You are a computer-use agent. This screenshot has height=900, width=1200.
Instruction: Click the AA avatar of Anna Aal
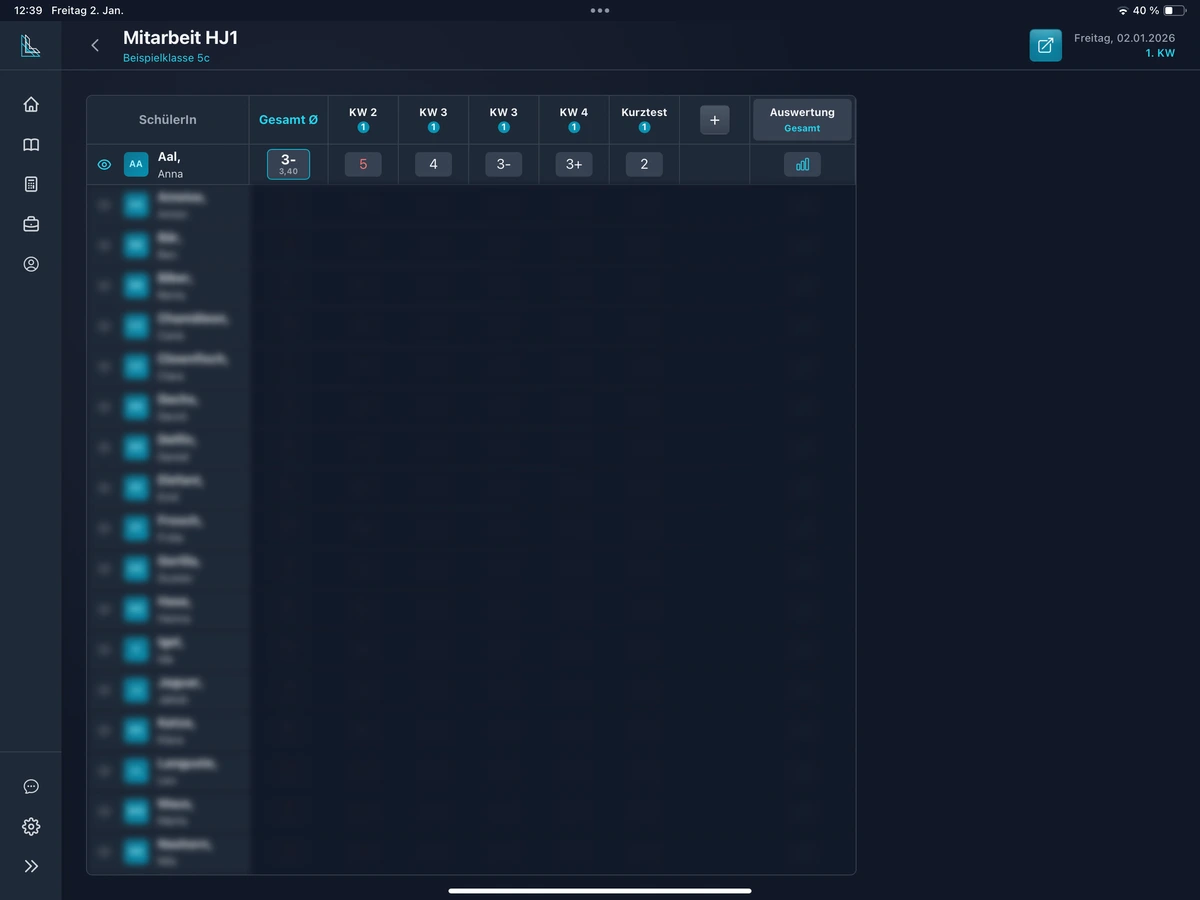136,164
